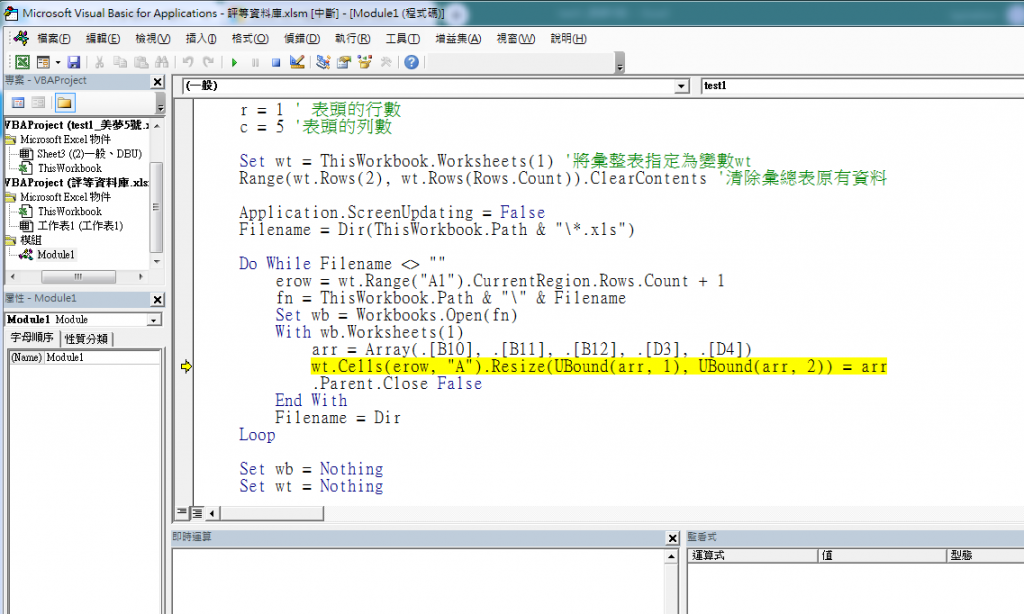The height and width of the screenshot is (614, 1024).
Task: Open the 檔案(F) menu
Action: pyautogui.click(x=54, y=39)
